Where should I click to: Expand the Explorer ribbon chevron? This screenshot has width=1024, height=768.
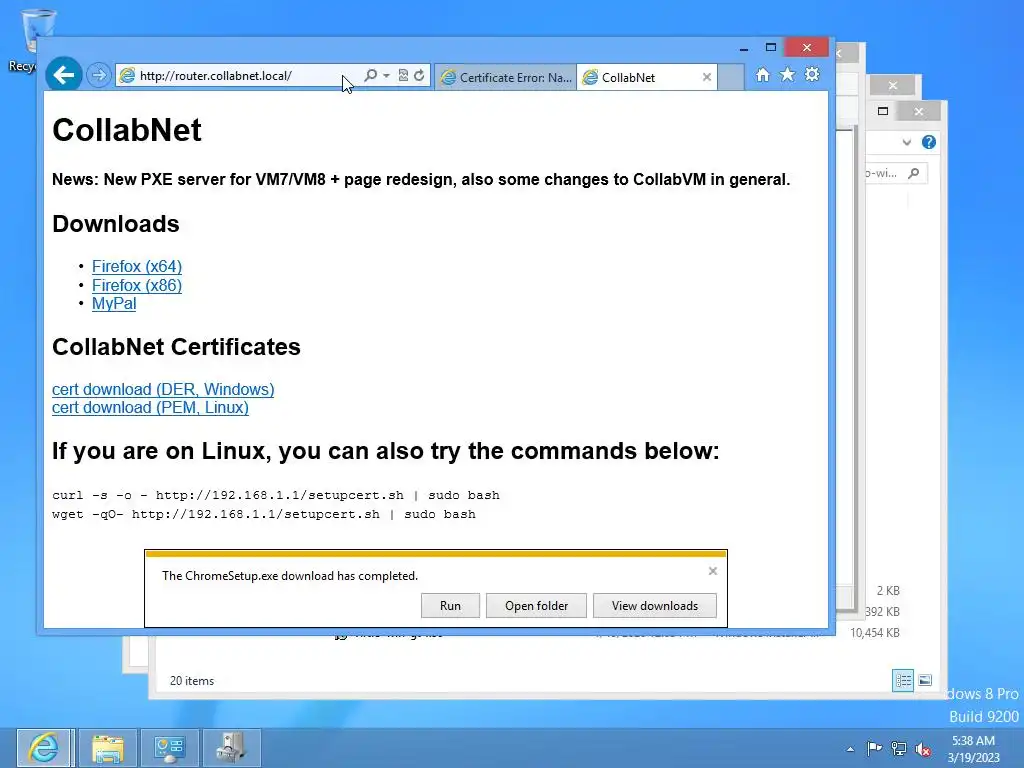click(x=906, y=142)
